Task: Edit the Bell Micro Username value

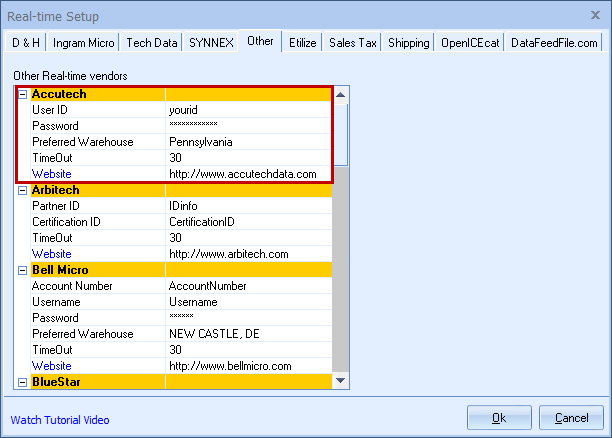Action: point(249,302)
